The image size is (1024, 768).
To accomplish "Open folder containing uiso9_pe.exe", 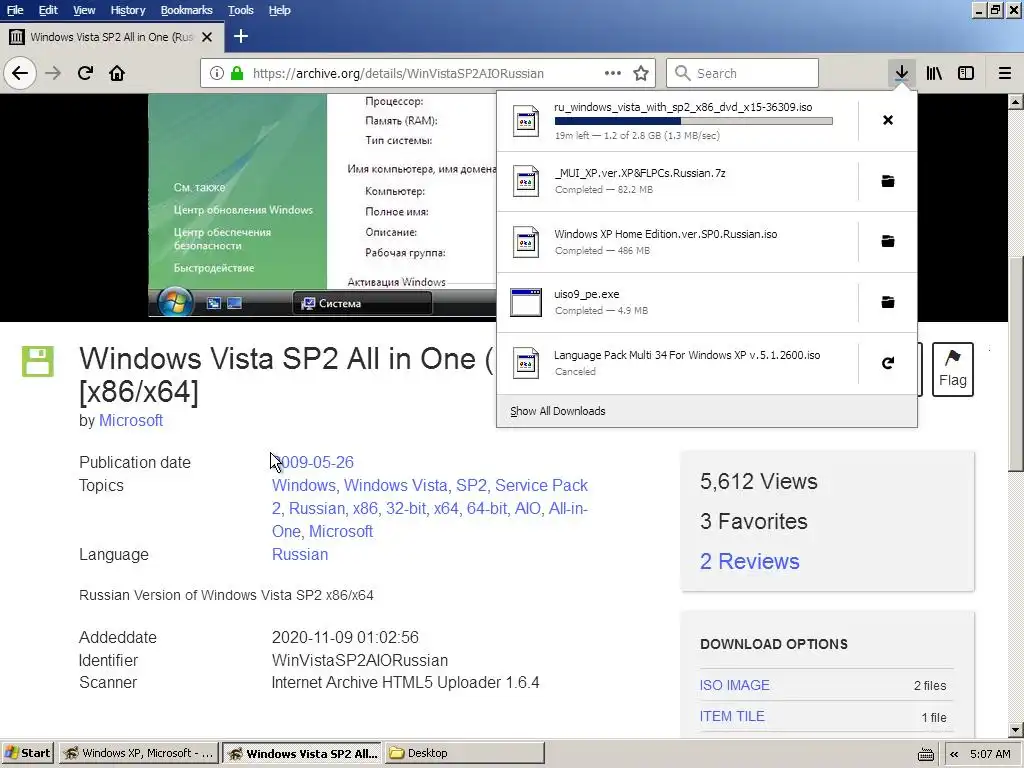I will [x=888, y=302].
